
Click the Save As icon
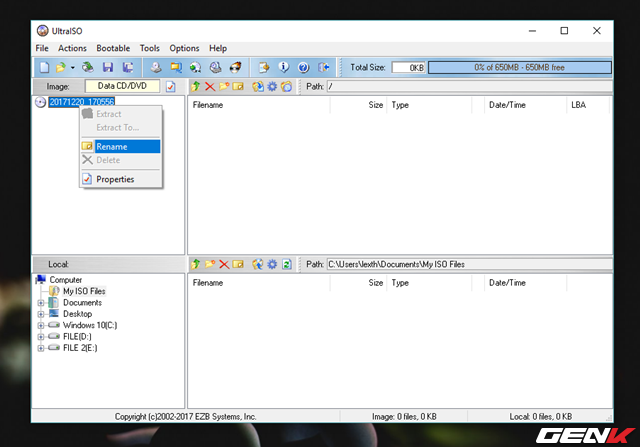pos(128,67)
